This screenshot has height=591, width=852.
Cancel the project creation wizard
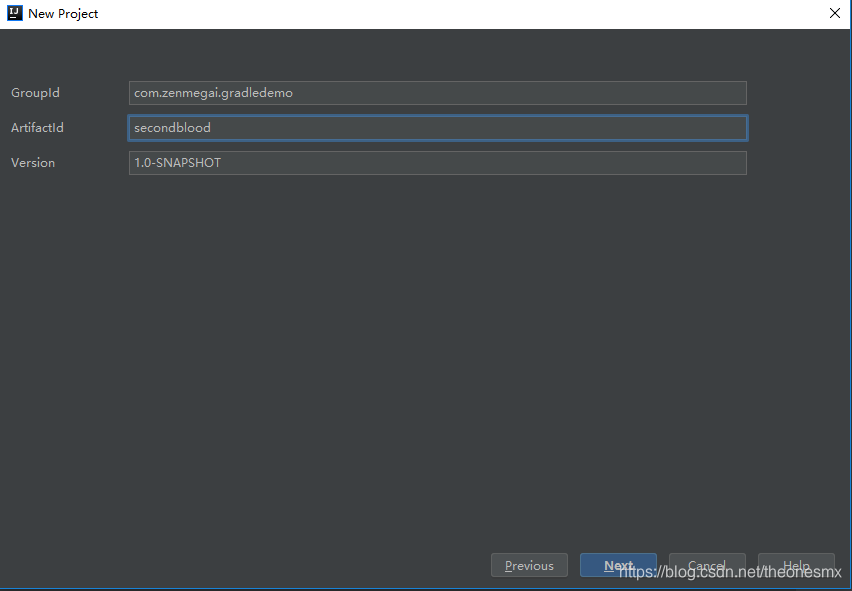point(707,565)
